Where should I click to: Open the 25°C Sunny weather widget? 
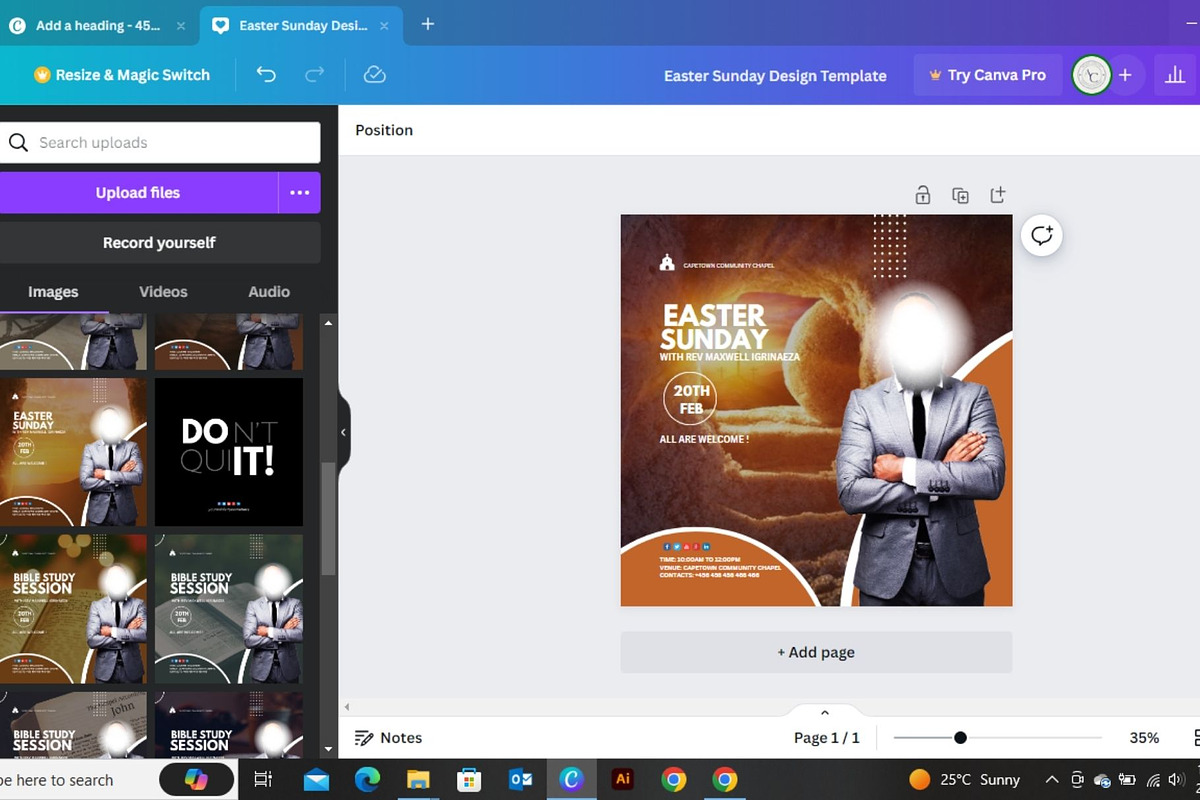click(964, 779)
